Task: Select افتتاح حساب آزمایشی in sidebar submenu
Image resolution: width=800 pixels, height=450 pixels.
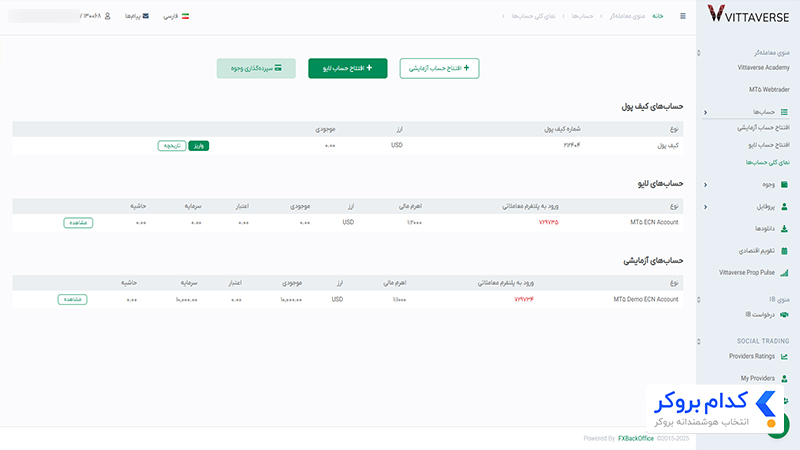Action: (763, 128)
